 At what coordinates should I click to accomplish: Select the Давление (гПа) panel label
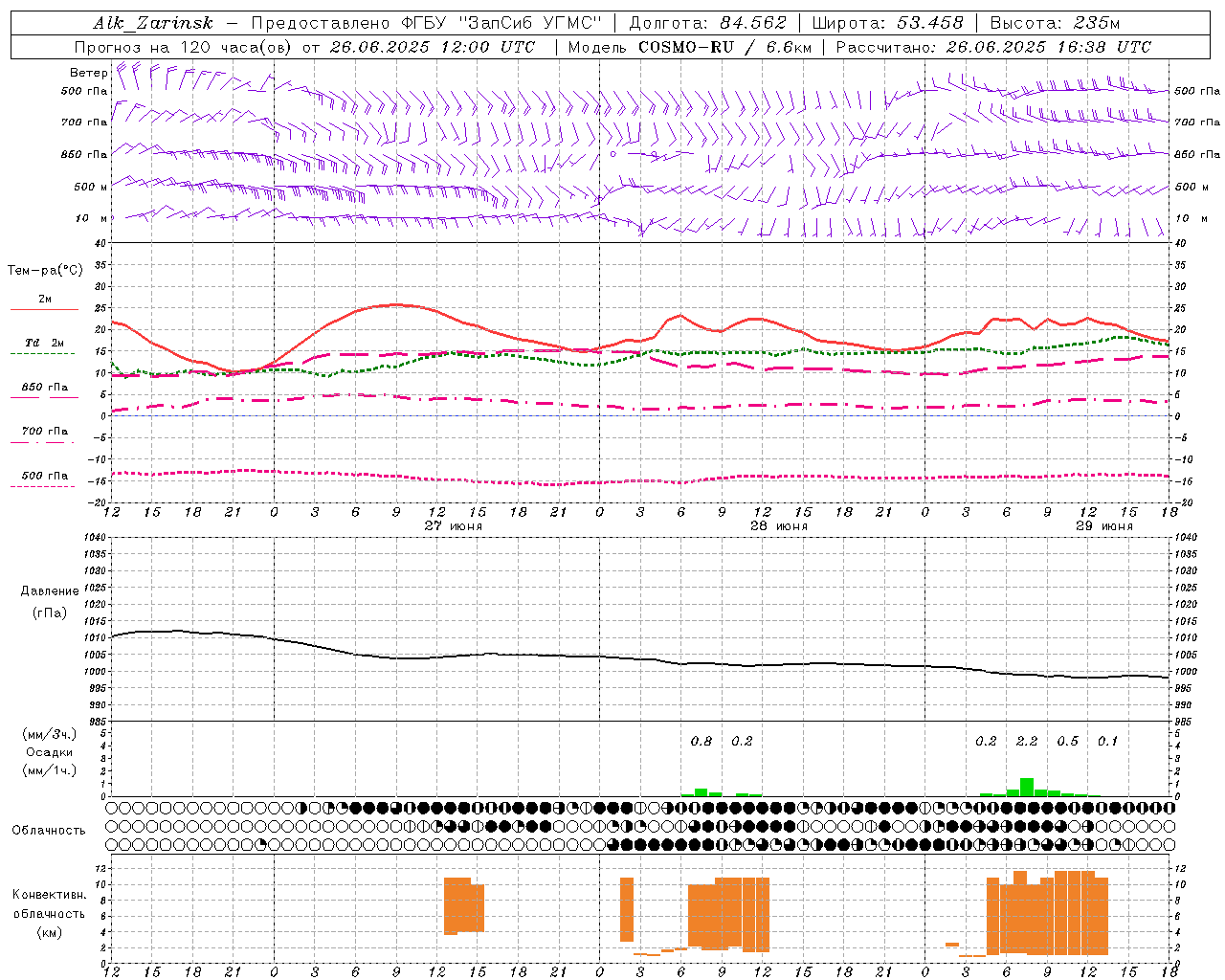pos(50,602)
